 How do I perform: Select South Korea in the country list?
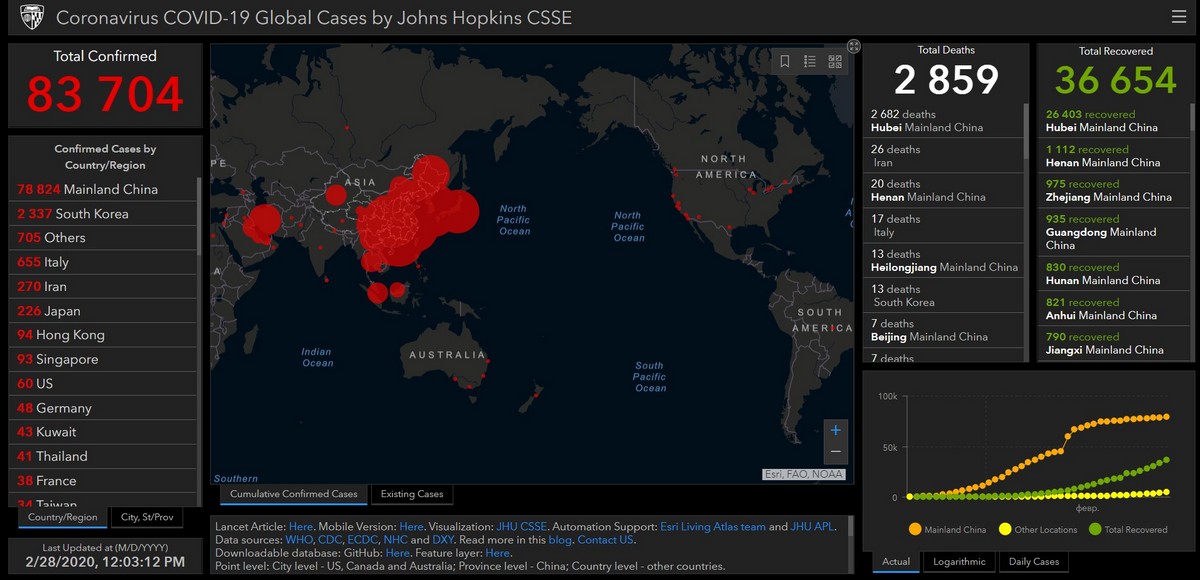pos(73,213)
